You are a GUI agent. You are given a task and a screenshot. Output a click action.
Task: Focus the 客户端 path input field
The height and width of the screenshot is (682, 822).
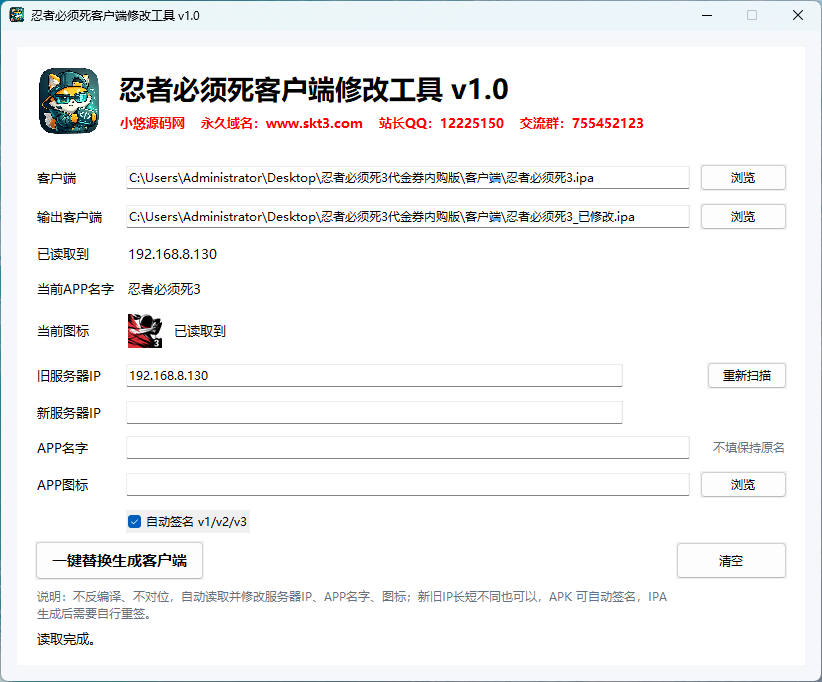click(407, 178)
